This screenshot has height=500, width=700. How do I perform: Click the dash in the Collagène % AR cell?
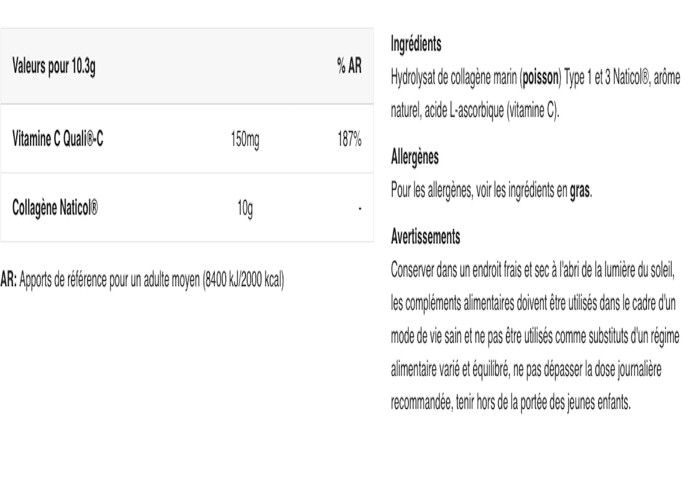359,210
